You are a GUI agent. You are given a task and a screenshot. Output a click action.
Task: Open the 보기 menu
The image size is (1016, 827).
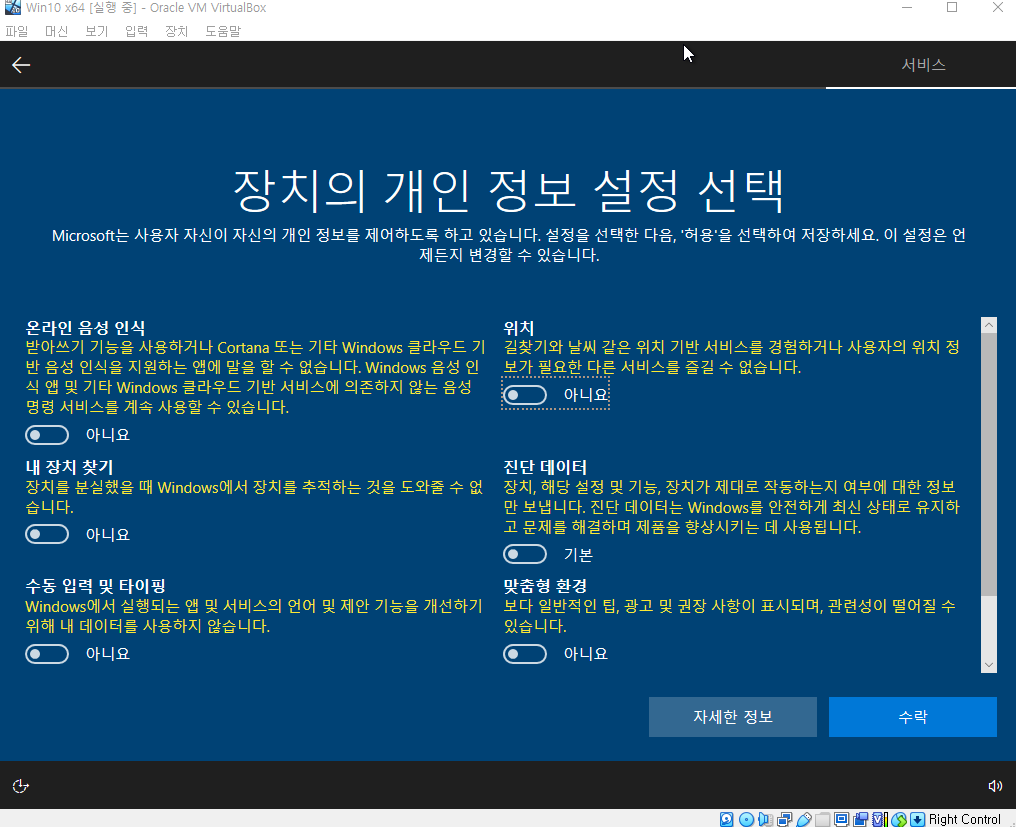point(97,31)
